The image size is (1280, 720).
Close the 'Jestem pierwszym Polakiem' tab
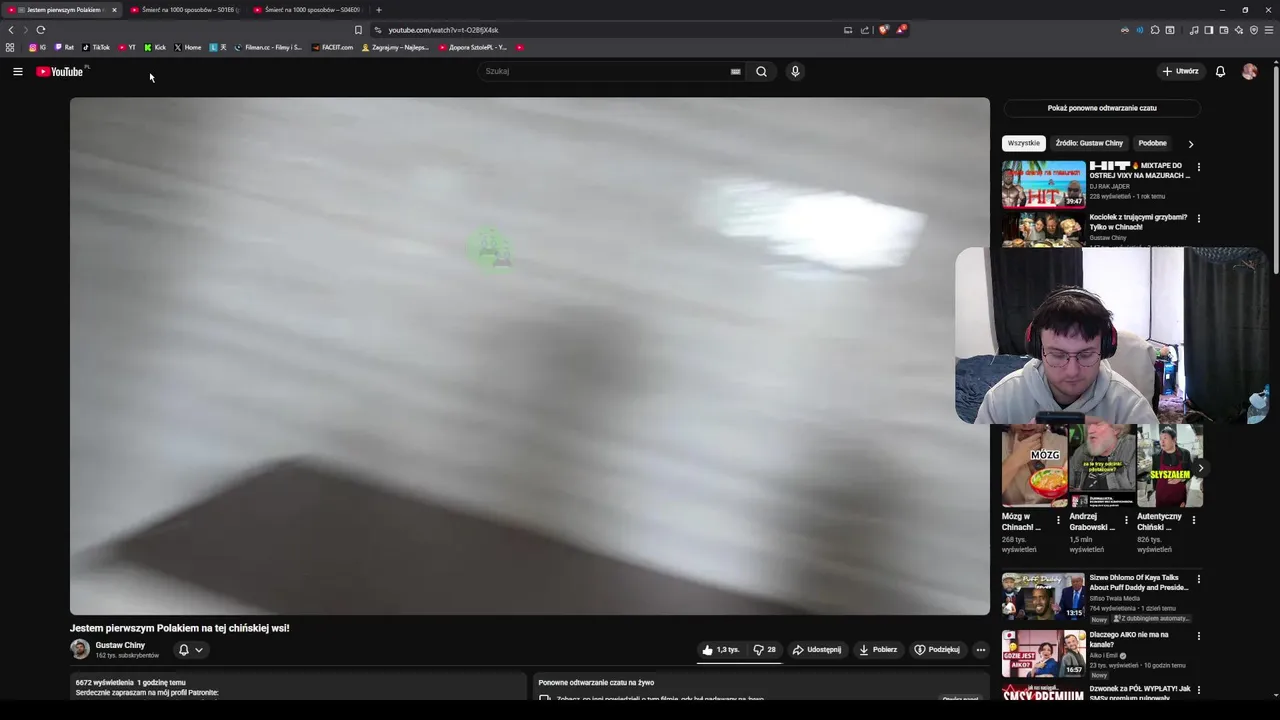click(x=114, y=10)
